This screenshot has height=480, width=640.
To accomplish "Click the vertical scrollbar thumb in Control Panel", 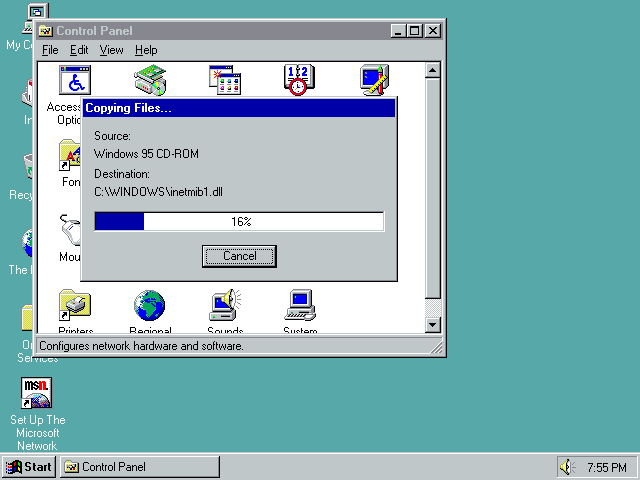I will pyautogui.click(x=433, y=188).
